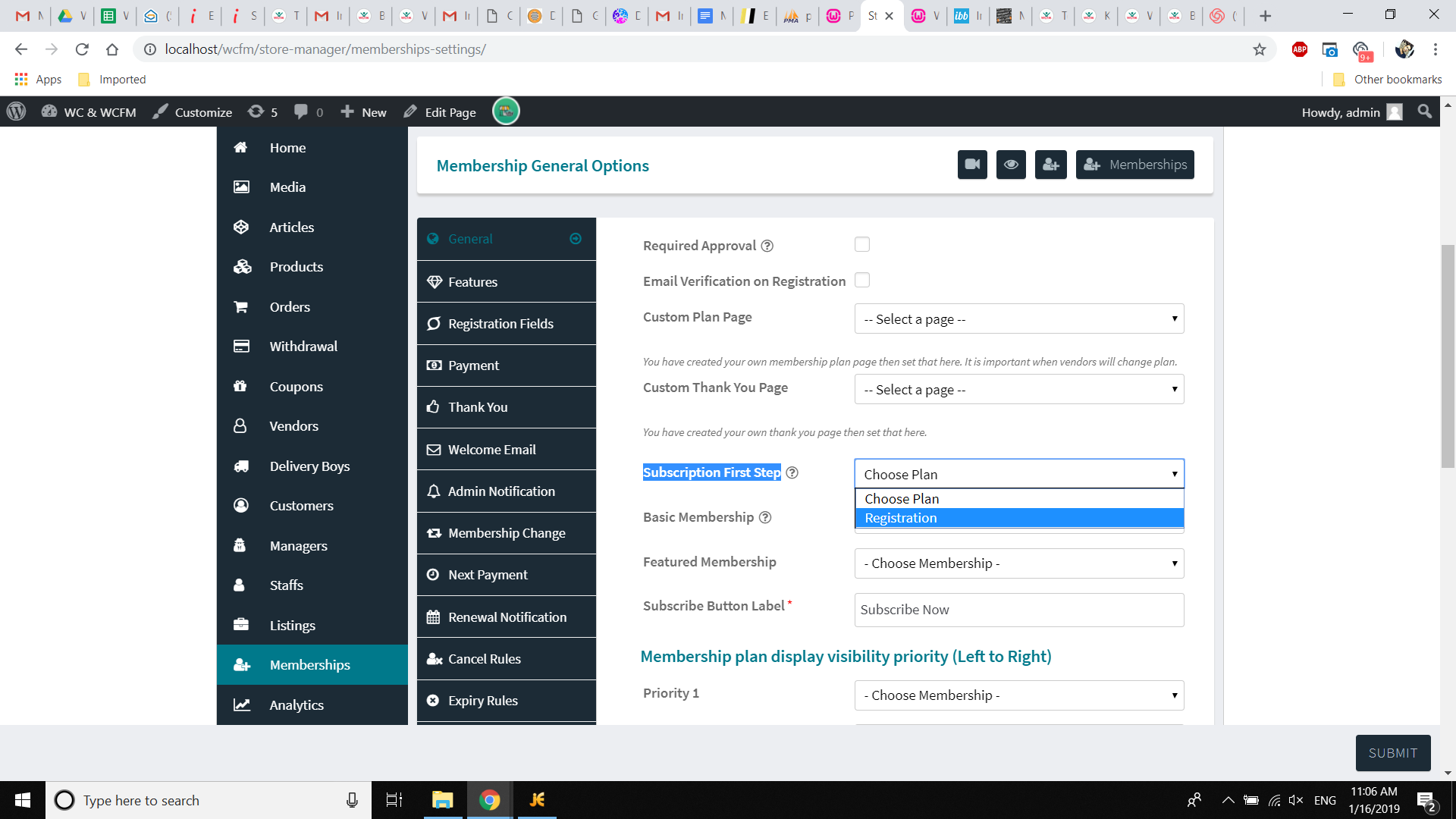The width and height of the screenshot is (1456, 819).
Task: Open the Priority 1 membership dropdown
Action: (1019, 695)
